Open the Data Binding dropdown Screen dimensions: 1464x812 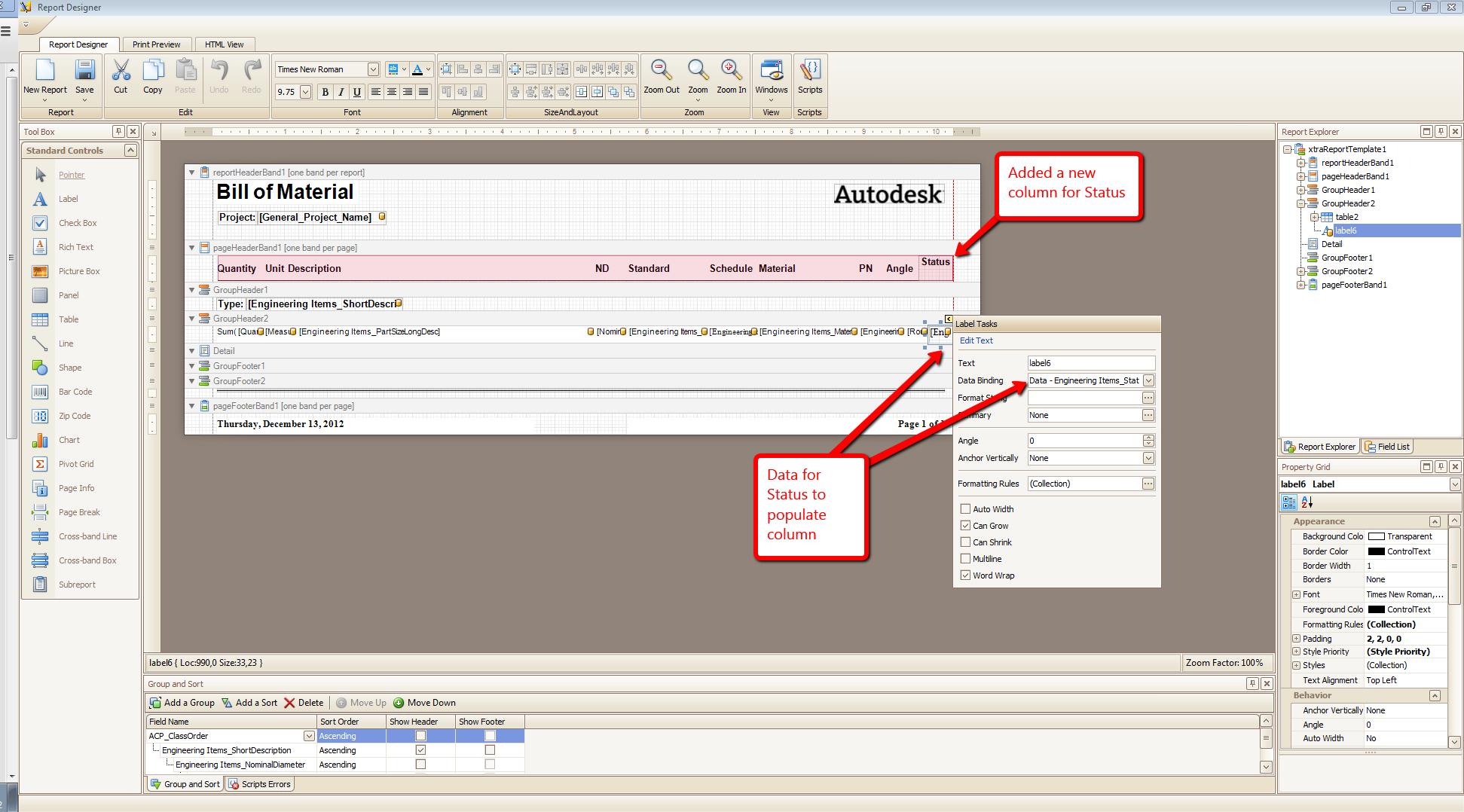tap(1148, 380)
